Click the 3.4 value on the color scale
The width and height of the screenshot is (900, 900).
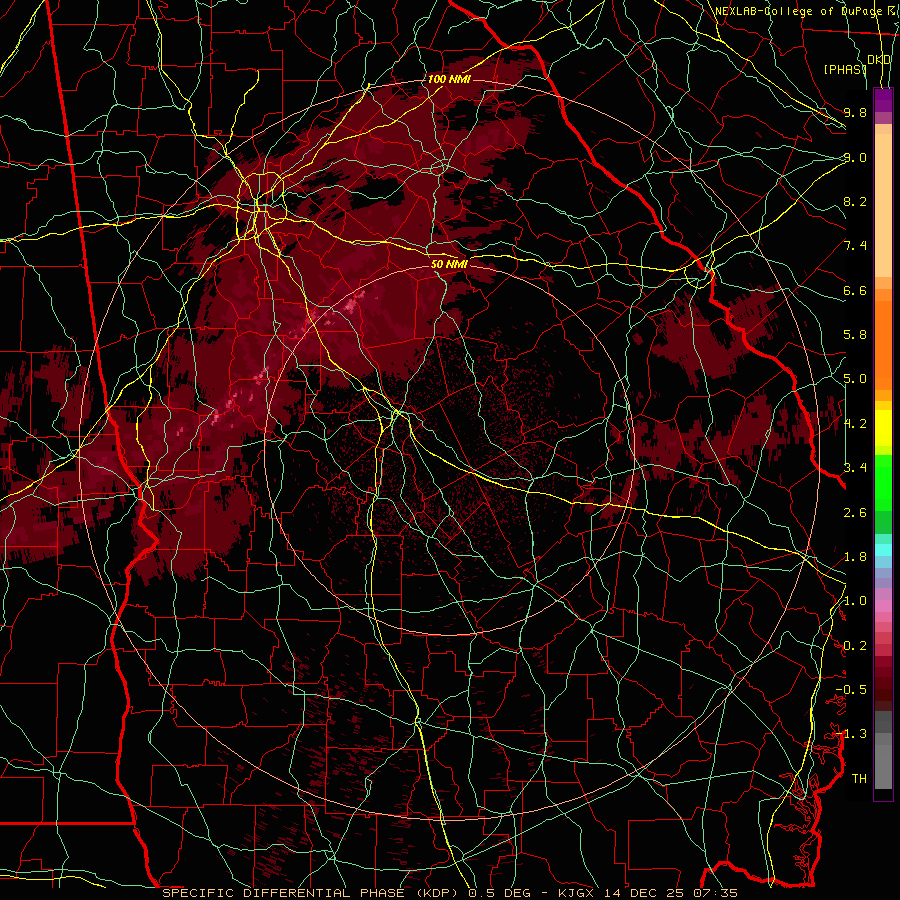pos(855,468)
